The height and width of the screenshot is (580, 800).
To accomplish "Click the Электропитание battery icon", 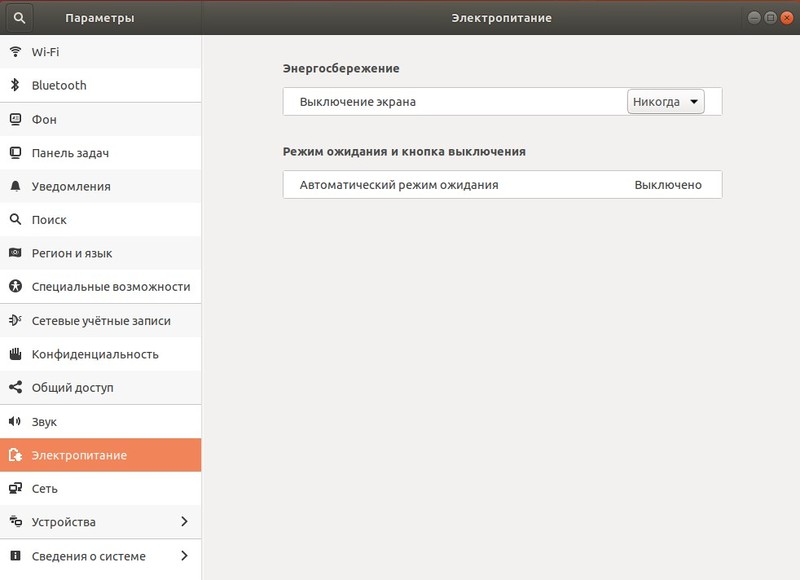I will click(x=17, y=455).
